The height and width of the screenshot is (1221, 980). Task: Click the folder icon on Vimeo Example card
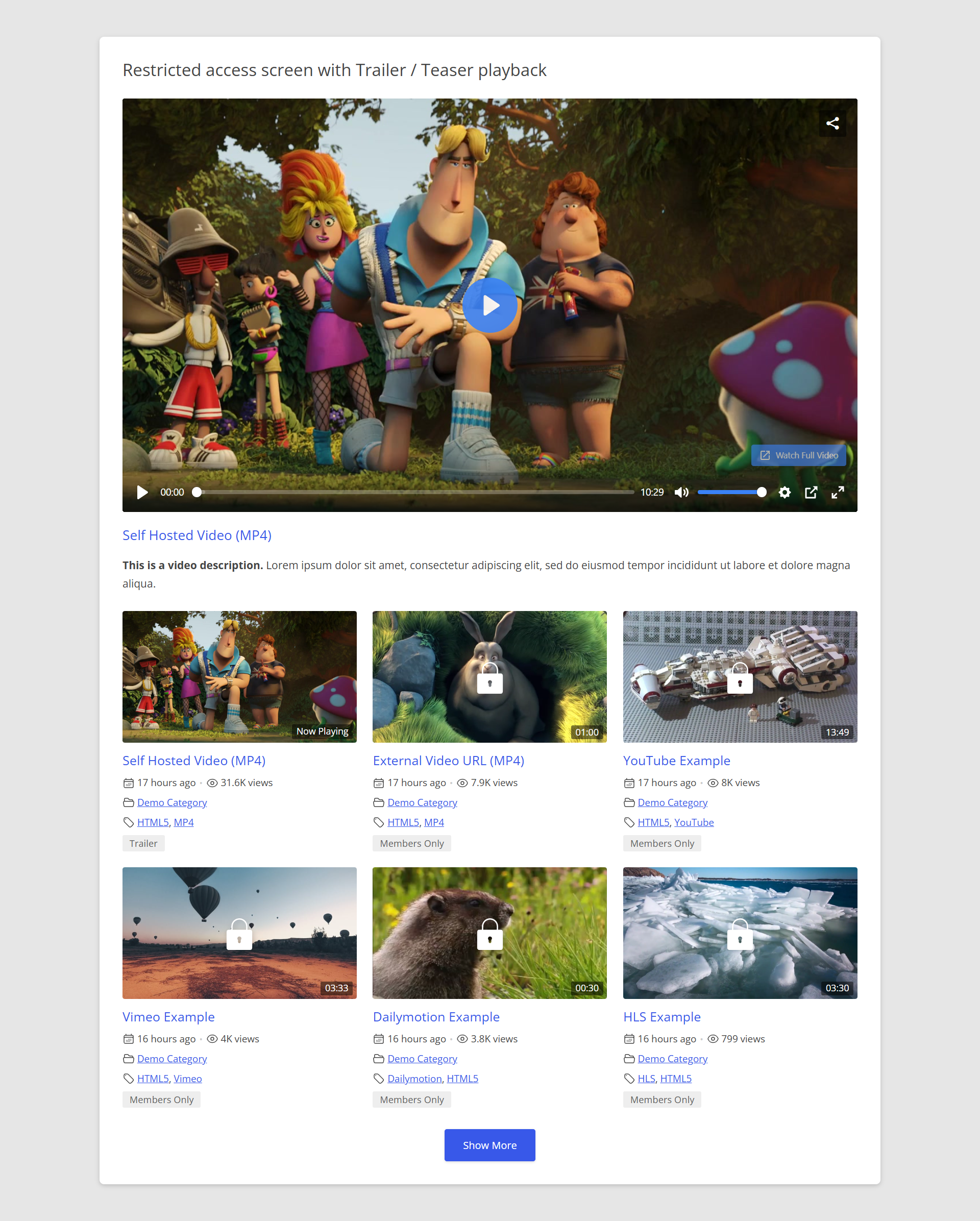pos(129,1059)
